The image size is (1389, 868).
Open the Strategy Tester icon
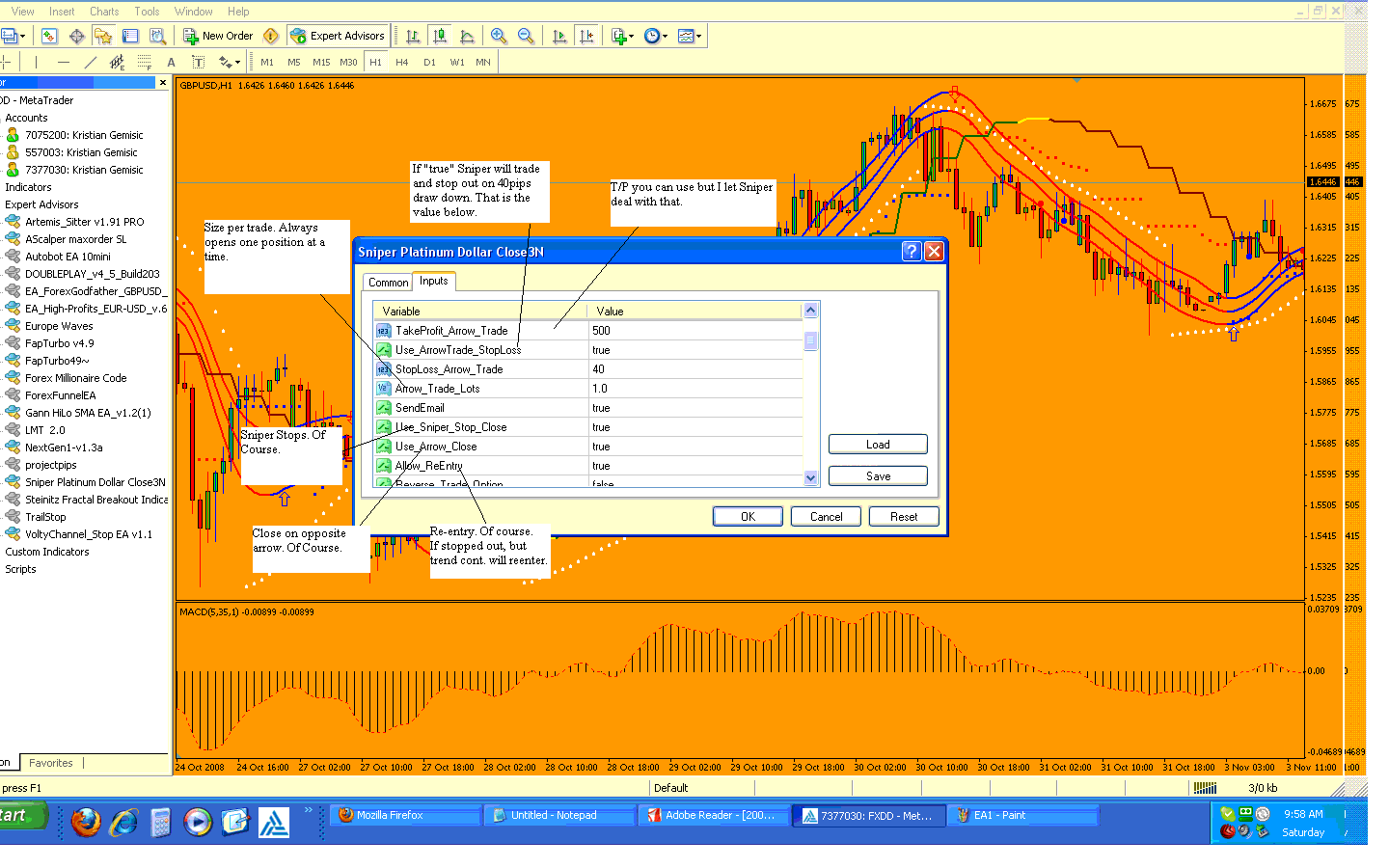pyautogui.click(x=158, y=36)
